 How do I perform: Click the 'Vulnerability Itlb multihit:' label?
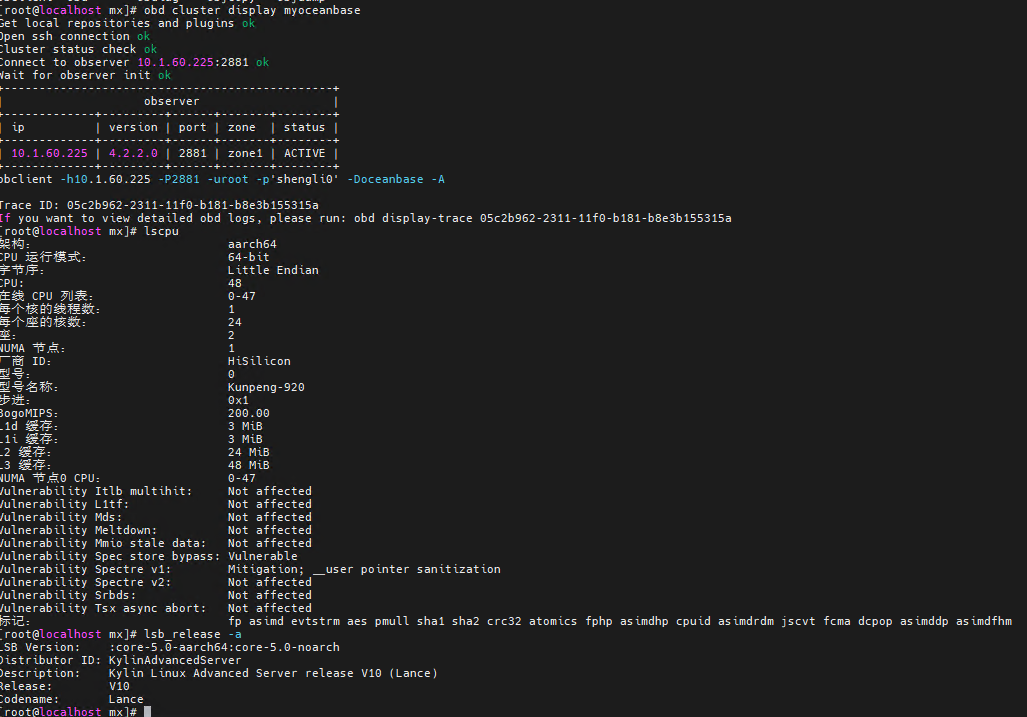coord(96,491)
